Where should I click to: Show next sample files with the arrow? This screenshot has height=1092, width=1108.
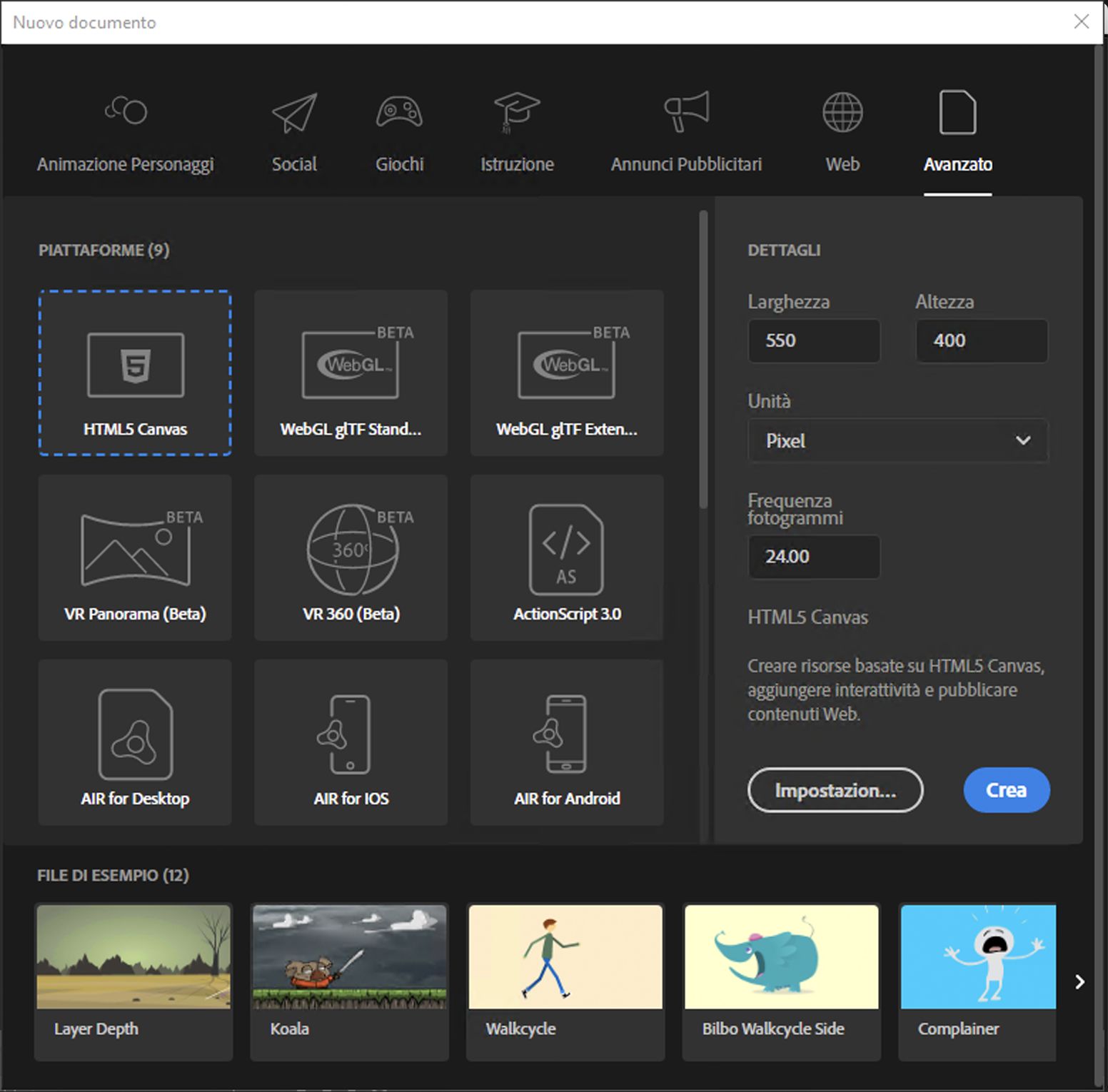pyautogui.click(x=1079, y=982)
